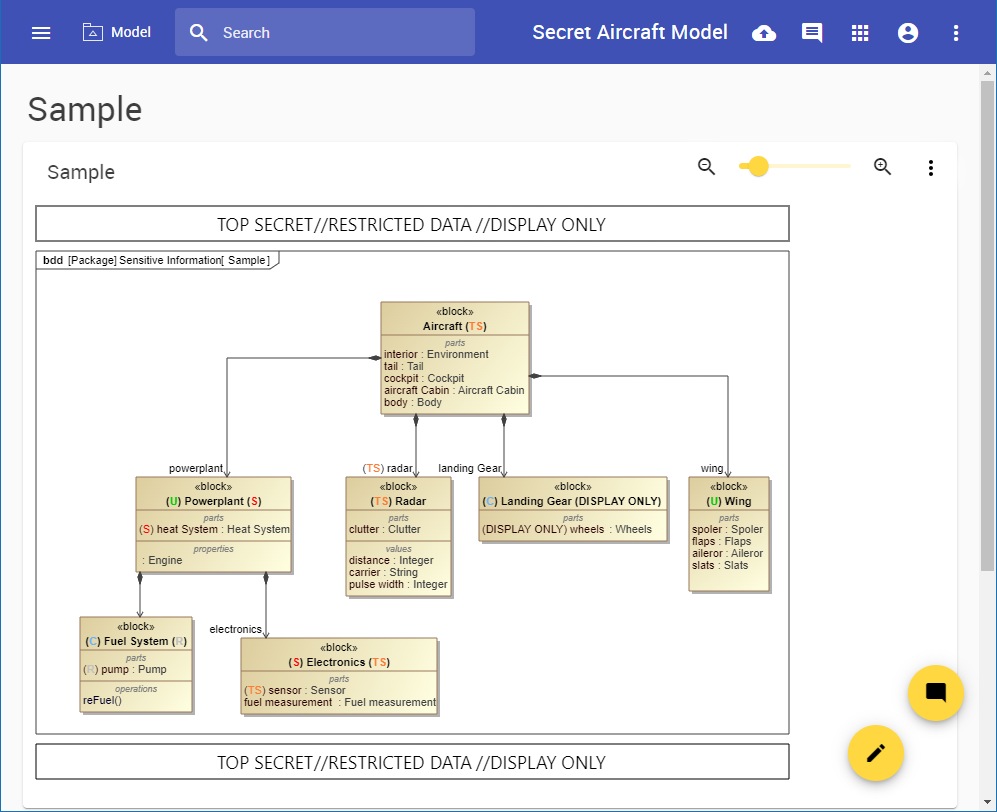Click the yellow edit pencil button
This screenshot has height=812, width=997.
click(x=876, y=753)
